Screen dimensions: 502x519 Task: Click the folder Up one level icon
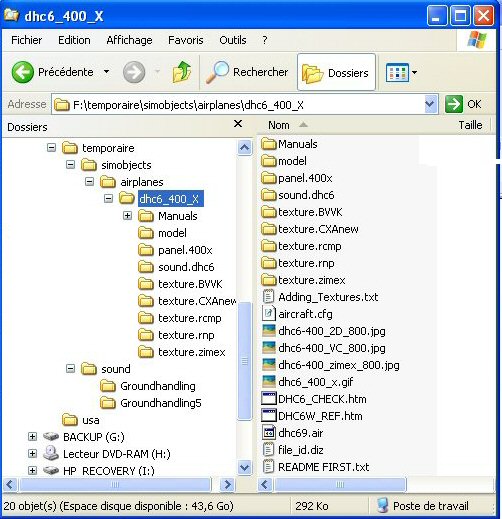tap(182, 72)
